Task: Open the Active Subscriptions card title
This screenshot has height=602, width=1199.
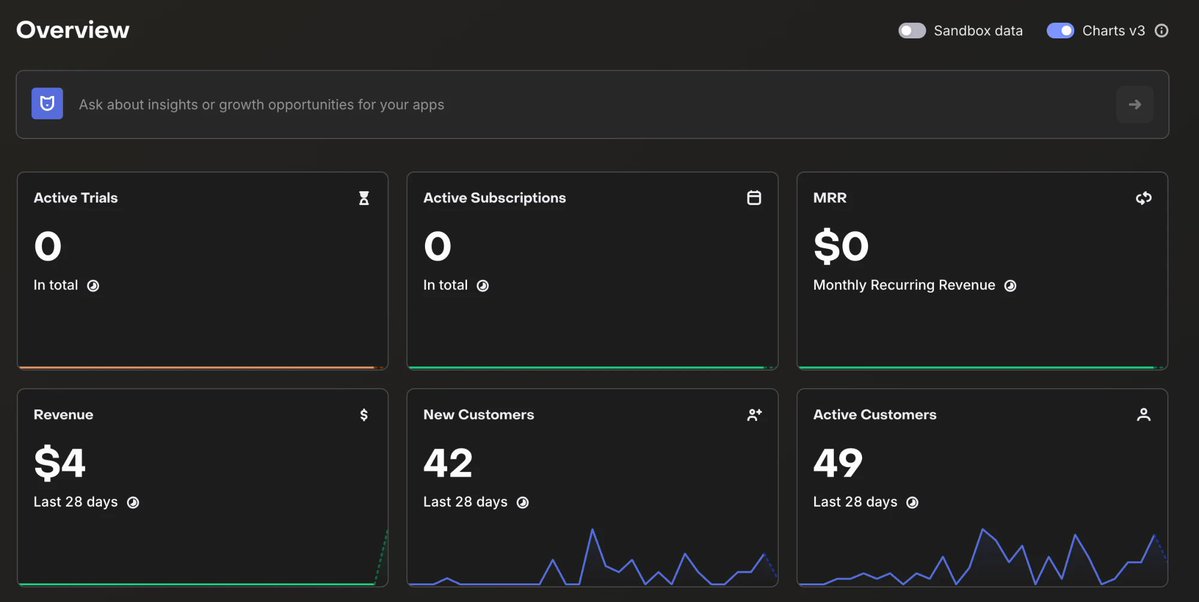Action: coord(495,197)
